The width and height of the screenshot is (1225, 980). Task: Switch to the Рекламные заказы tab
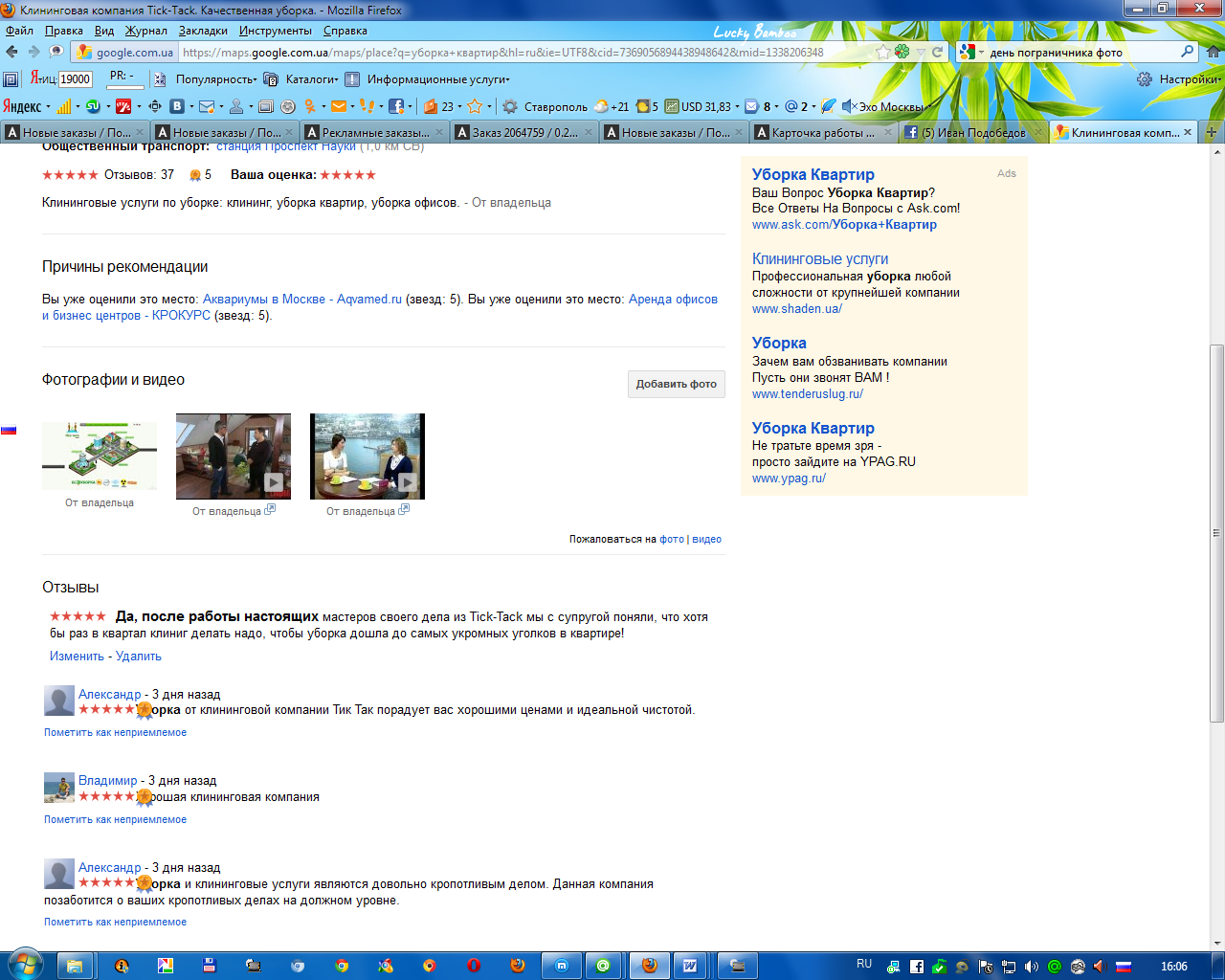pyautogui.click(x=375, y=132)
